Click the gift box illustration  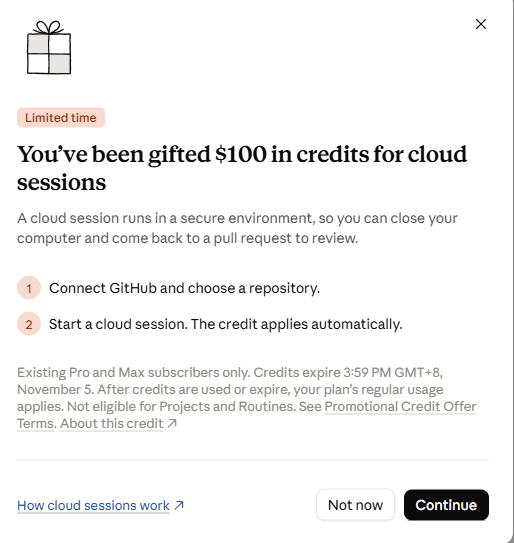tap(49, 47)
